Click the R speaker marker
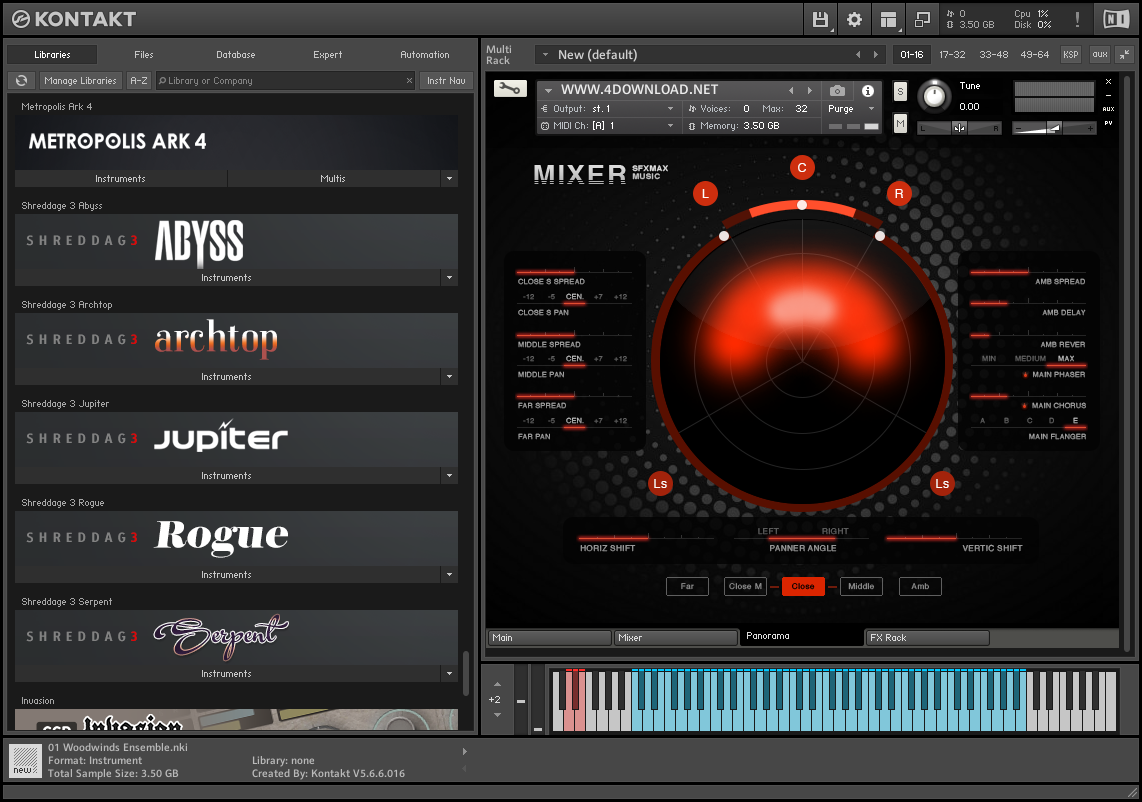 [899, 194]
